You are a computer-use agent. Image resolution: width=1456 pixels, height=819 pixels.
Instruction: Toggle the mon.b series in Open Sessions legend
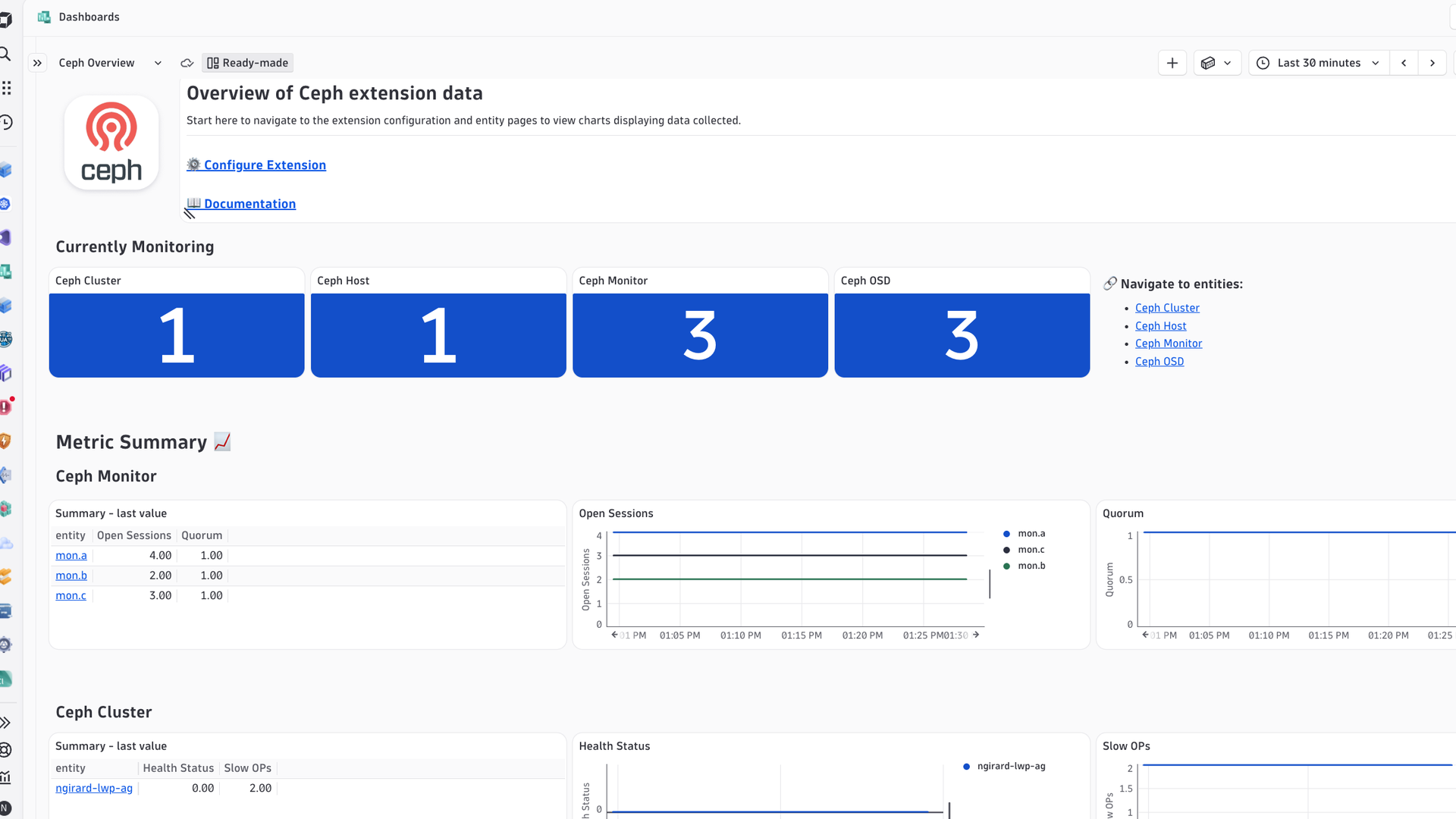(x=1025, y=566)
